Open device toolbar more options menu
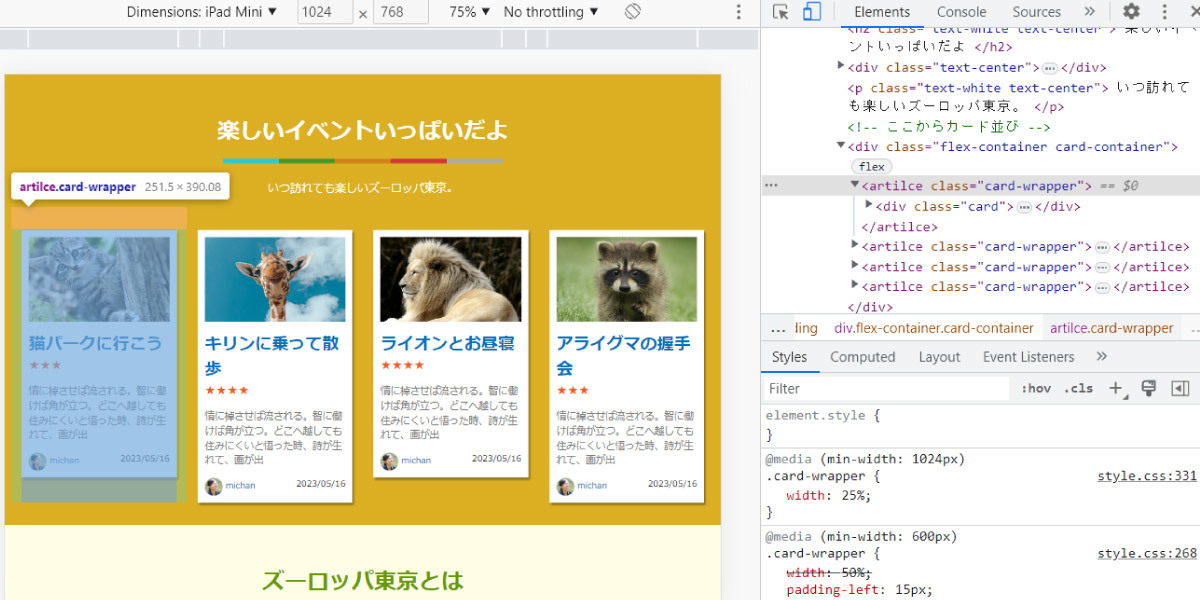This screenshot has height=600, width=1200. 739,12
